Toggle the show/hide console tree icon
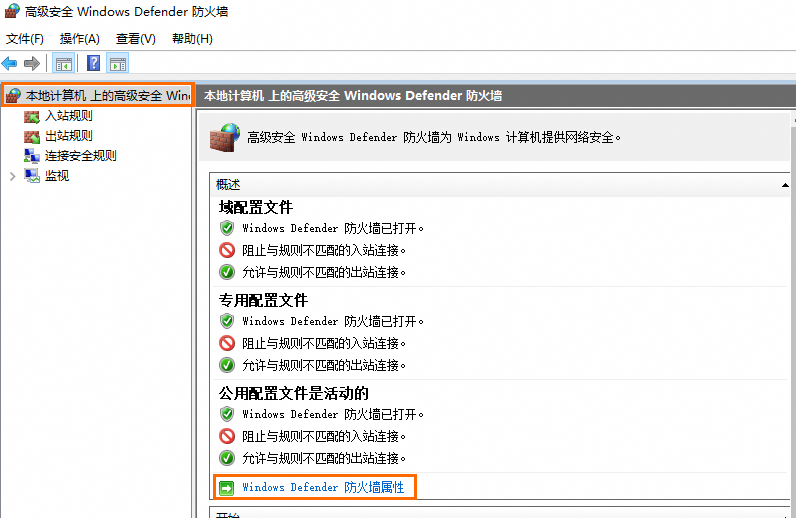Viewport: 796px width, 518px height. pos(64,64)
